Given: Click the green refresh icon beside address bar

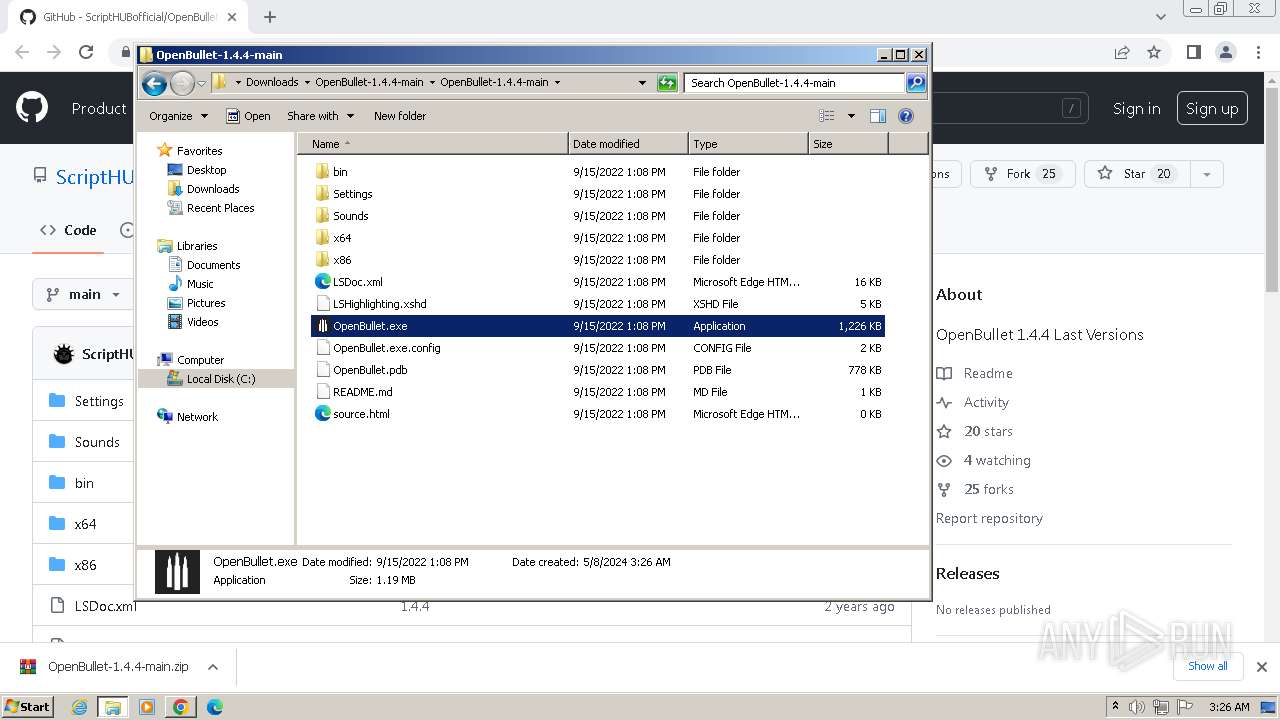Looking at the screenshot, I should pyautogui.click(x=667, y=83).
